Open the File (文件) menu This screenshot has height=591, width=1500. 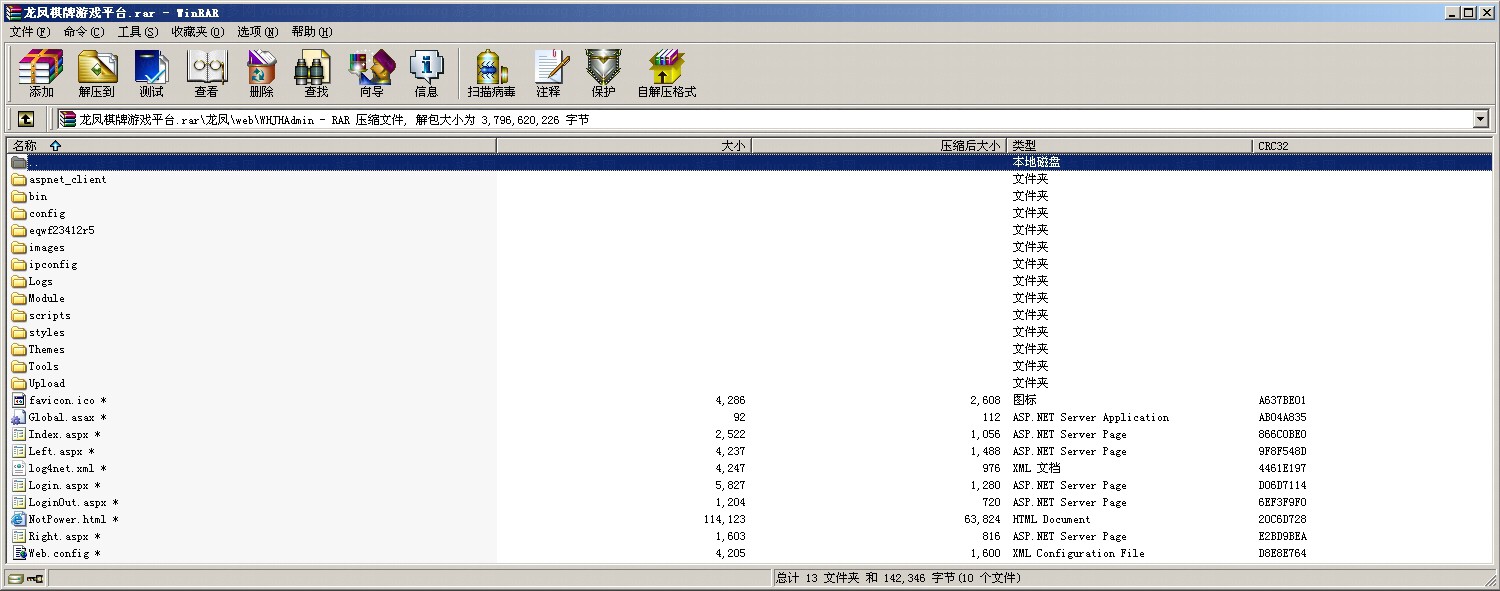point(29,32)
